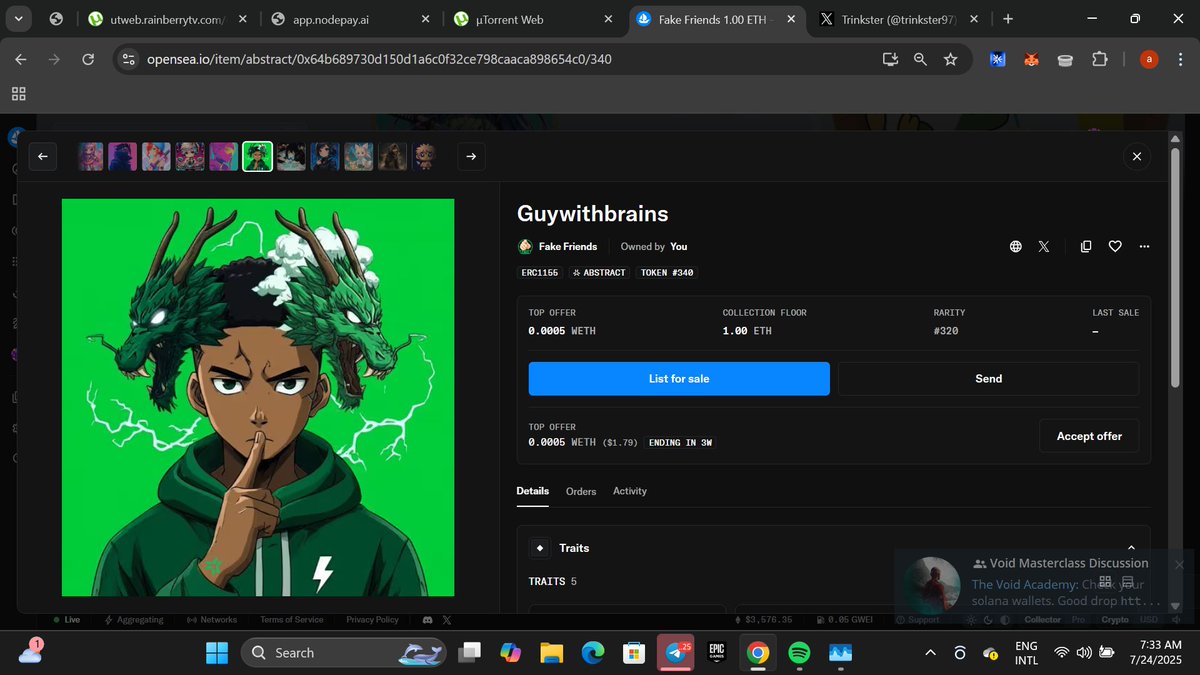The width and height of the screenshot is (1200, 675).
Task: Select the last chibi character thumbnail
Action: [425, 156]
